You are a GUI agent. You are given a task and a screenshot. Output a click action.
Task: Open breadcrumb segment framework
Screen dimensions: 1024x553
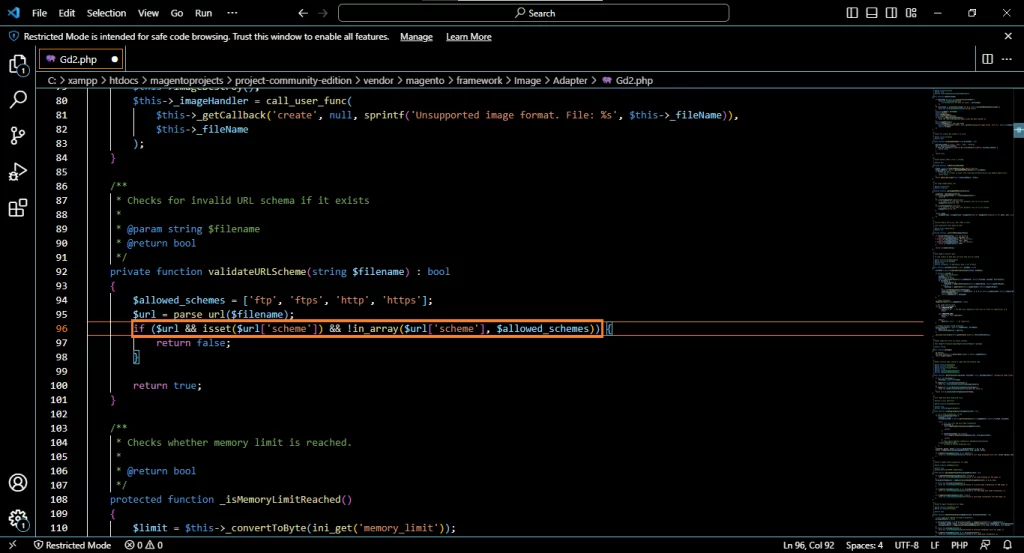pos(479,80)
